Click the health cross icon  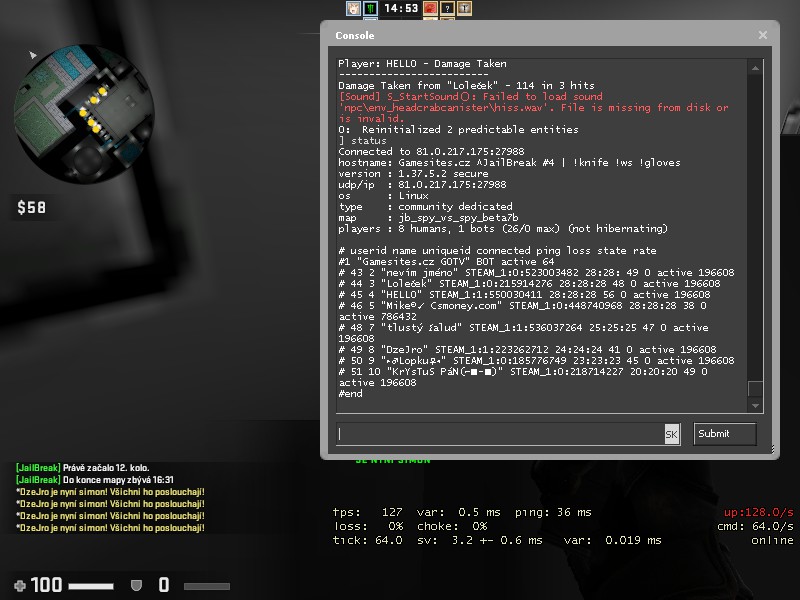[19, 585]
